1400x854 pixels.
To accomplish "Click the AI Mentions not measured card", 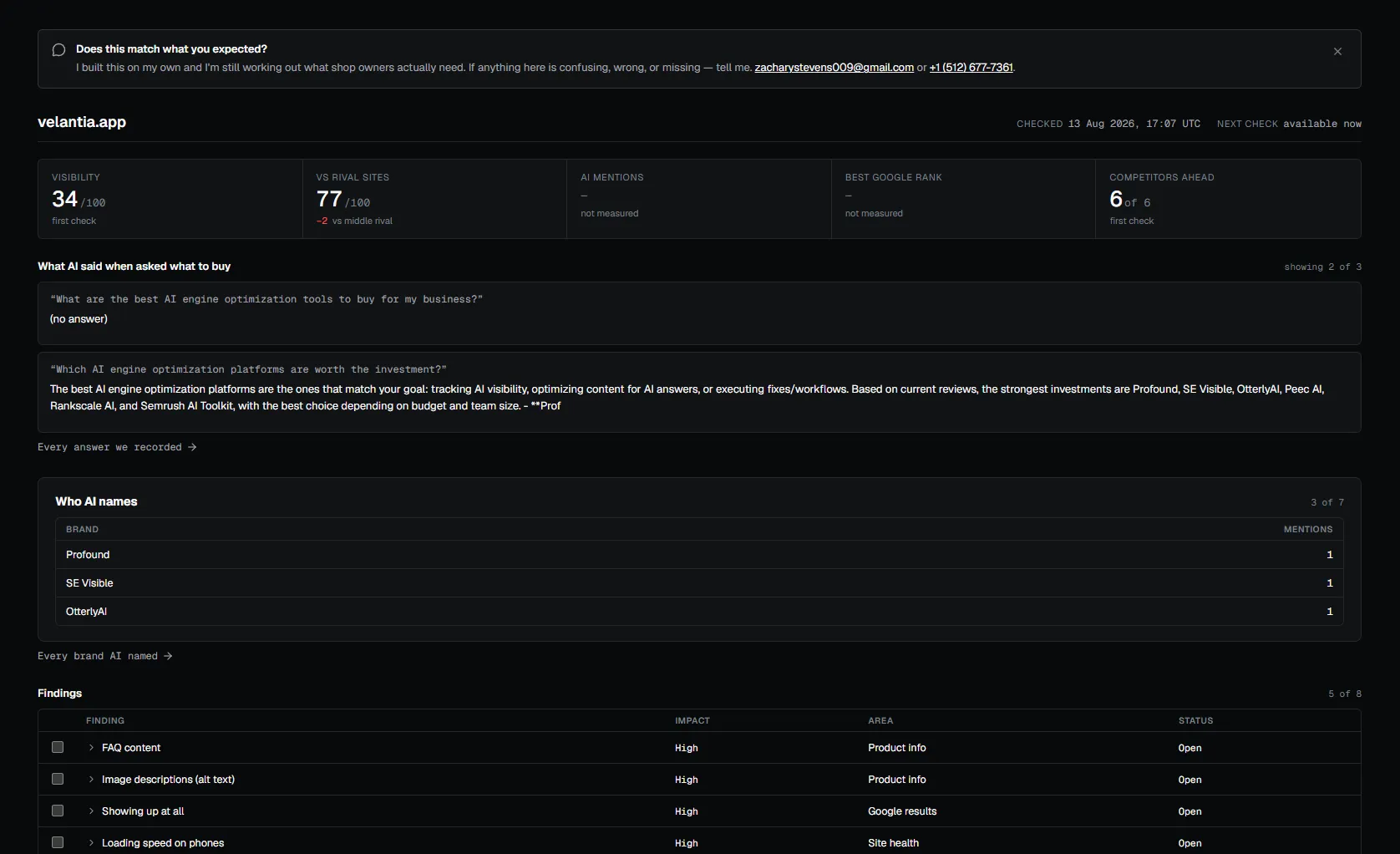I will (699, 199).
